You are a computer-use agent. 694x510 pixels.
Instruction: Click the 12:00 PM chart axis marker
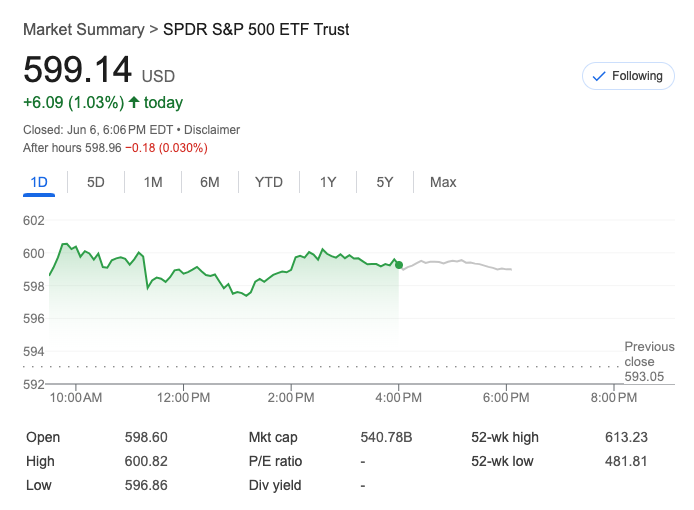tap(184, 397)
